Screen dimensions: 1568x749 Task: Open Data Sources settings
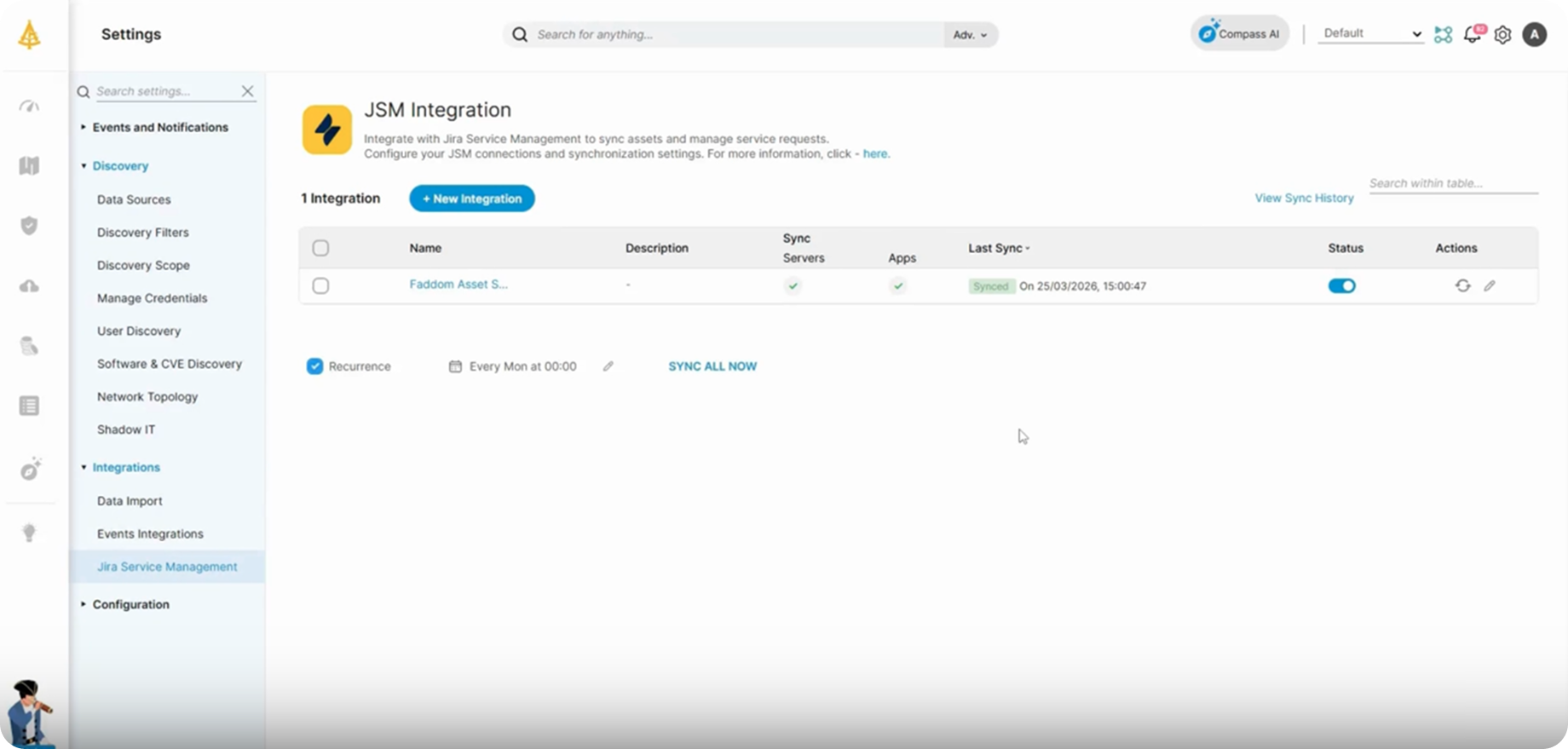click(134, 199)
